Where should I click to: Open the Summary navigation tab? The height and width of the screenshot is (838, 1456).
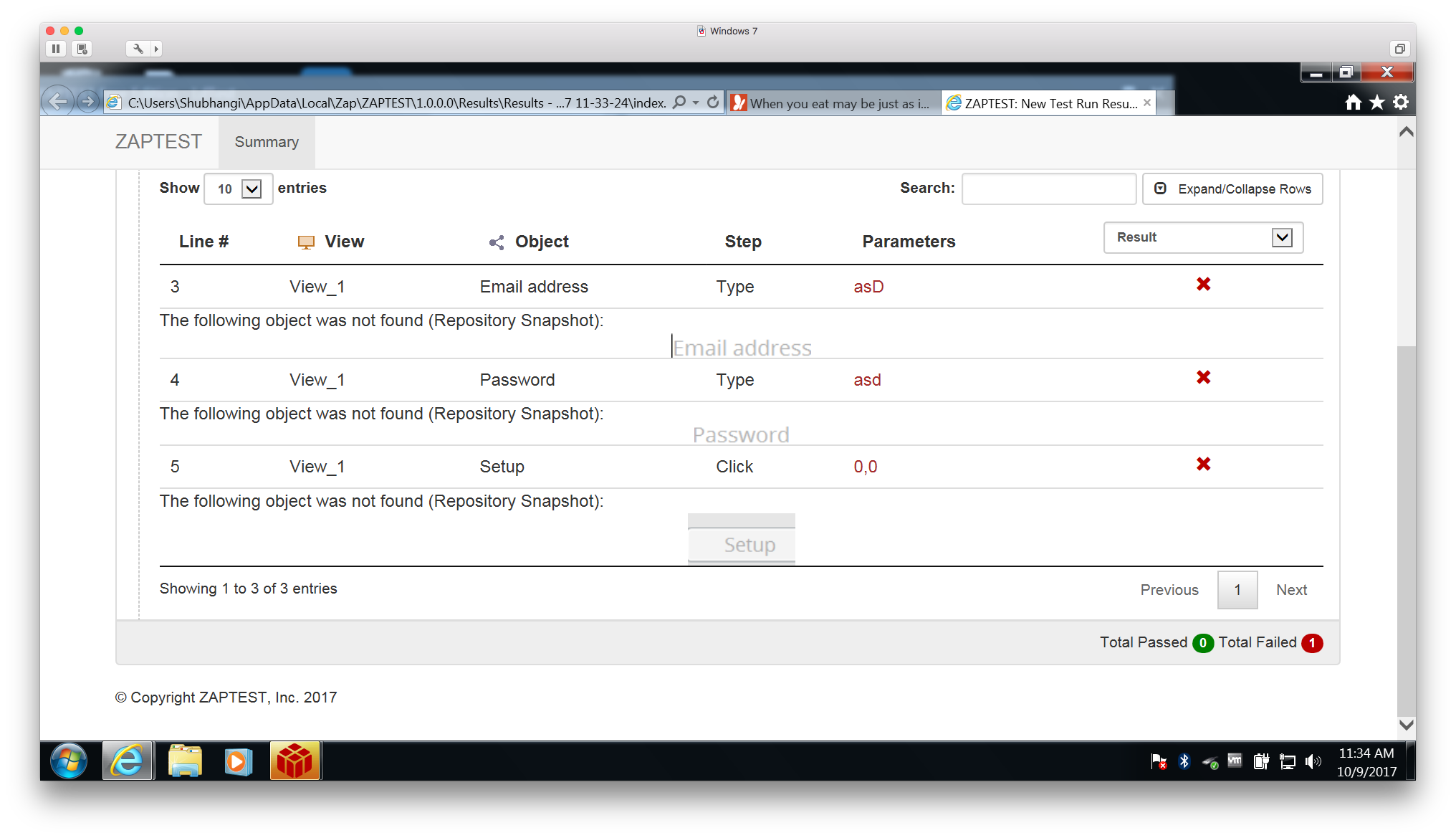click(267, 142)
